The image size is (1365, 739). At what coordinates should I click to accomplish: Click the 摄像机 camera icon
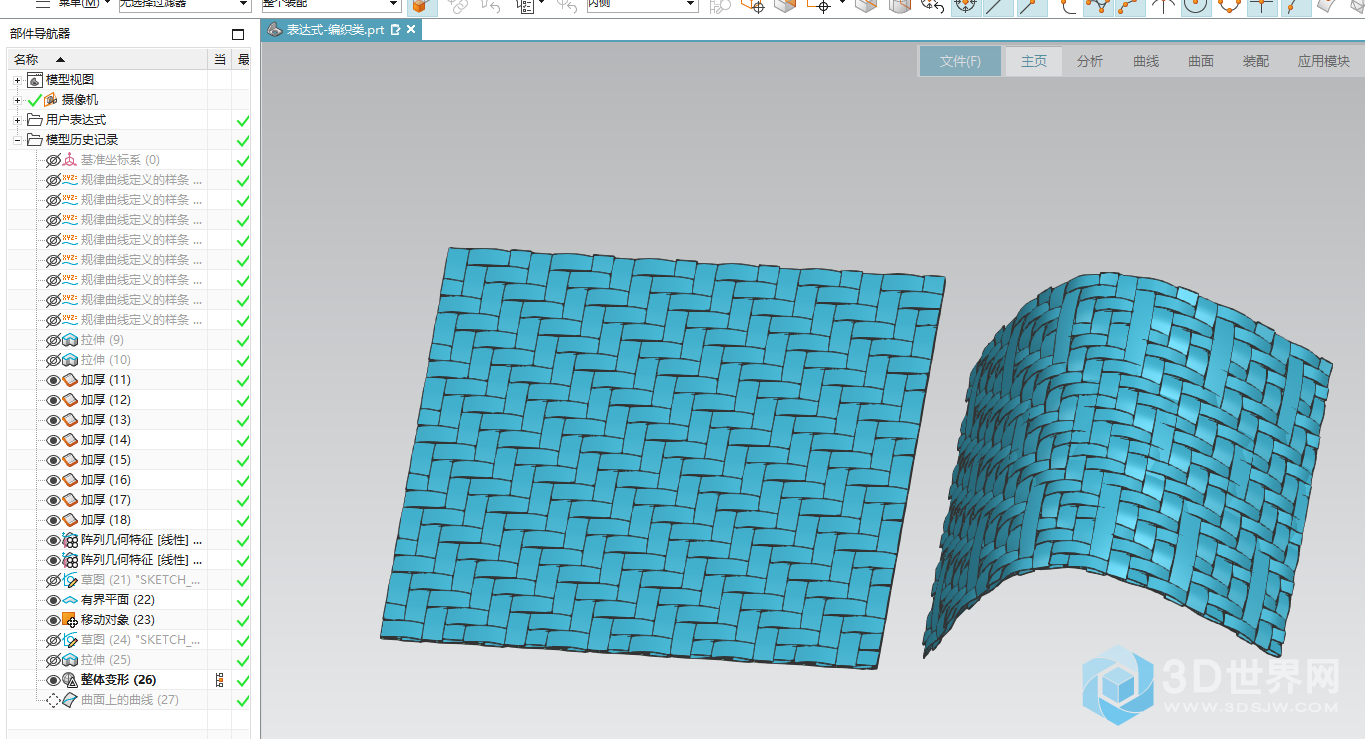51,100
